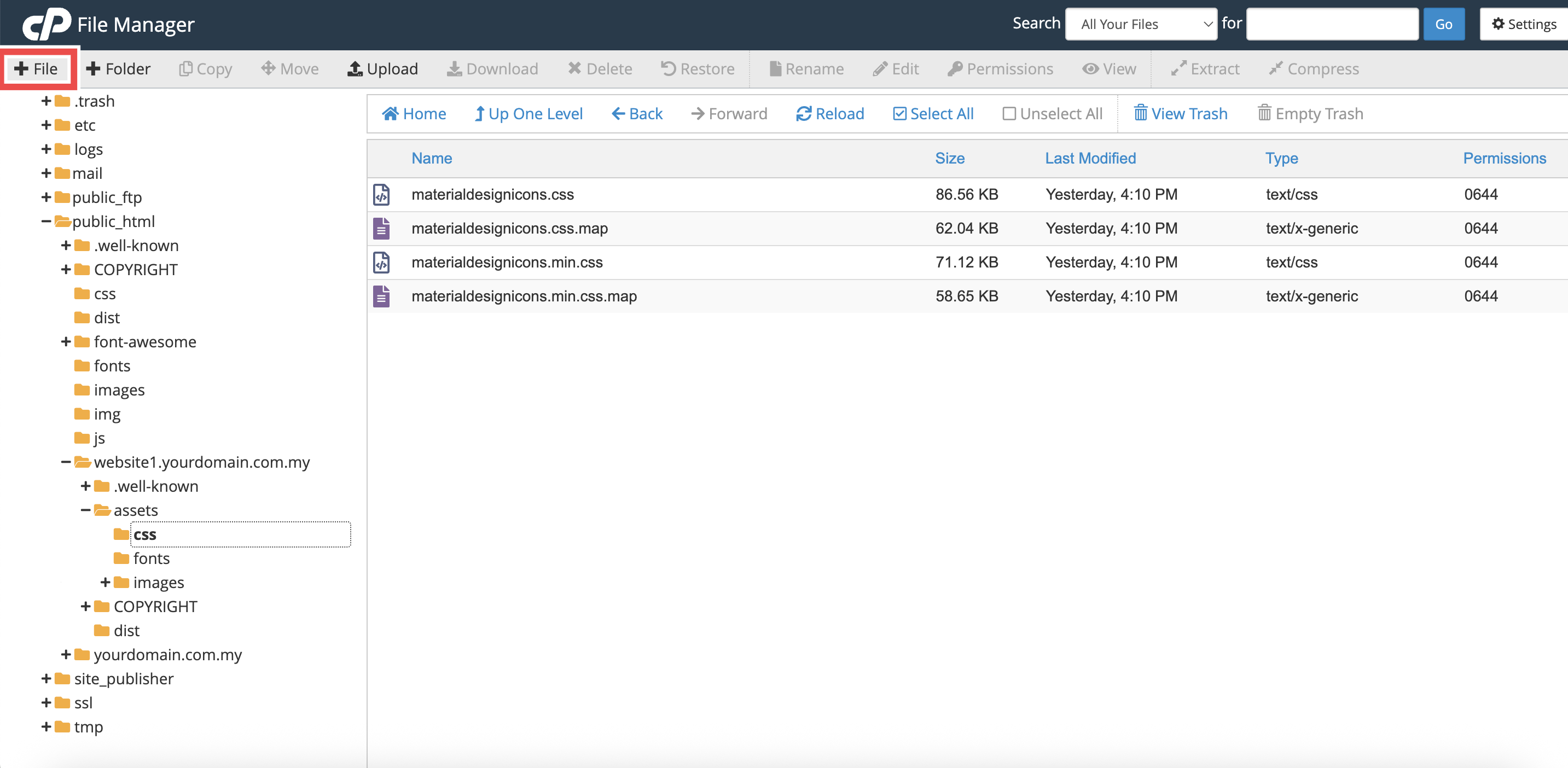Expand the yourdomain.com.my folder

(x=66, y=655)
